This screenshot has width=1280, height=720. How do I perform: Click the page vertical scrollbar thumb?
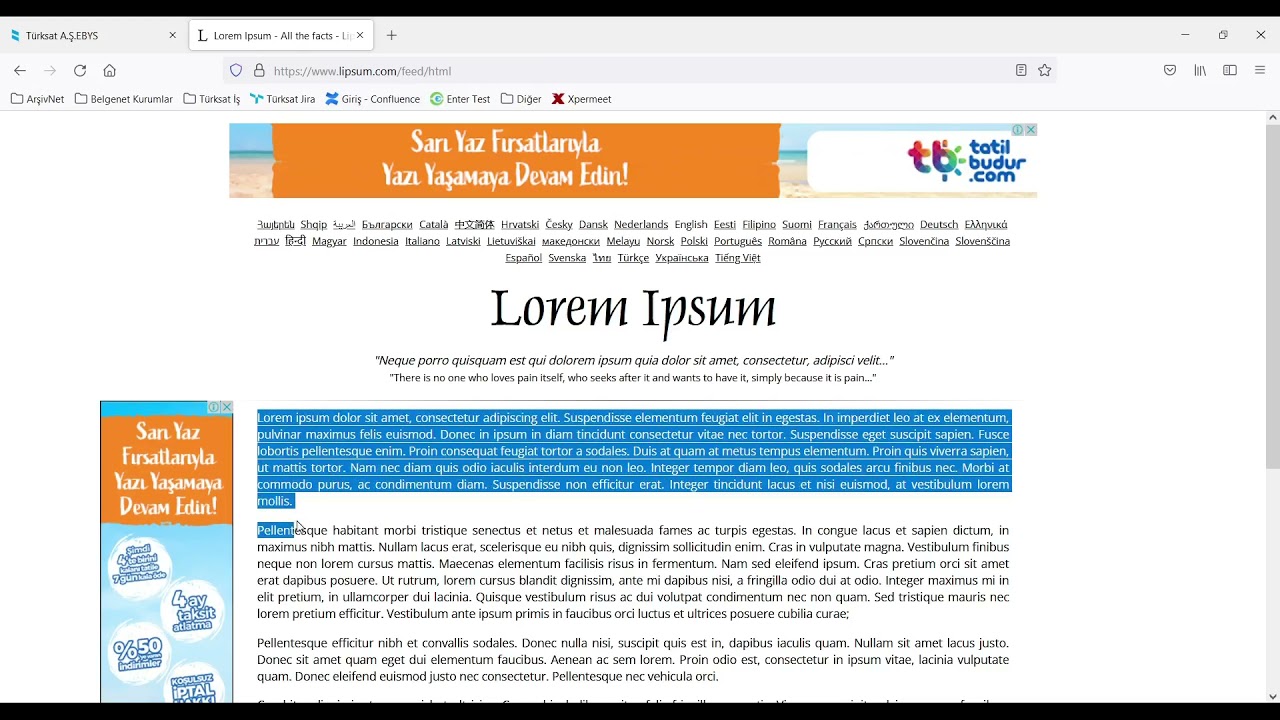point(1272,297)
